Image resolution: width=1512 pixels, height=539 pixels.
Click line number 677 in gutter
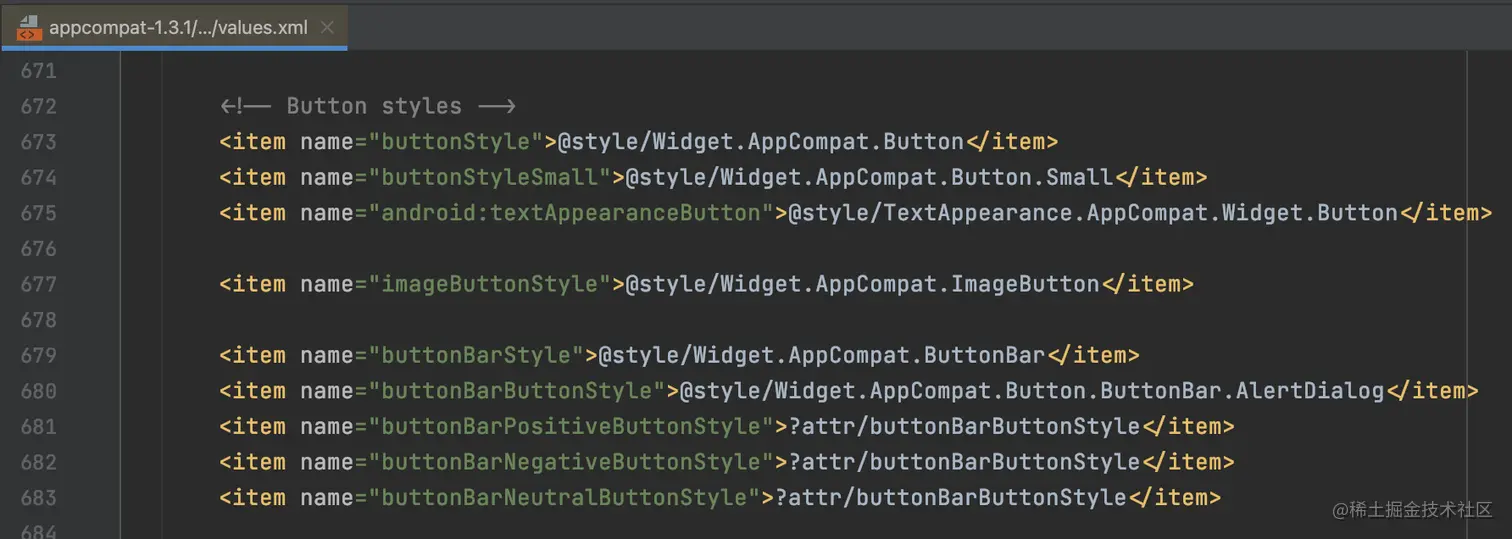(38, 284)
